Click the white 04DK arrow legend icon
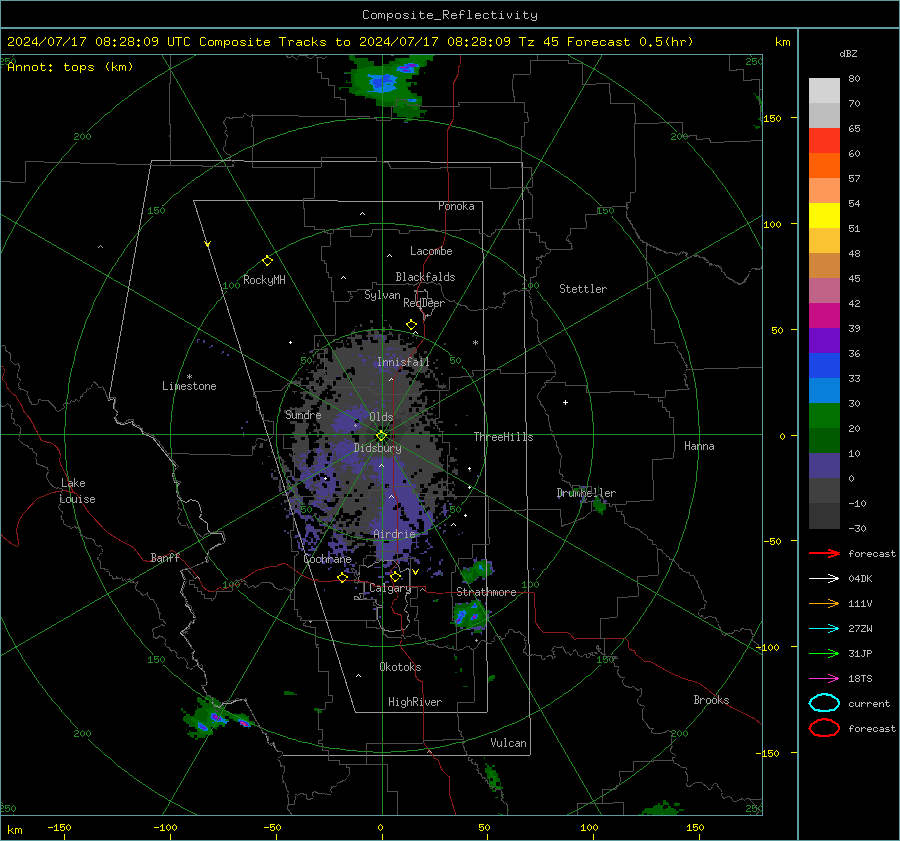 pos(824,579)
